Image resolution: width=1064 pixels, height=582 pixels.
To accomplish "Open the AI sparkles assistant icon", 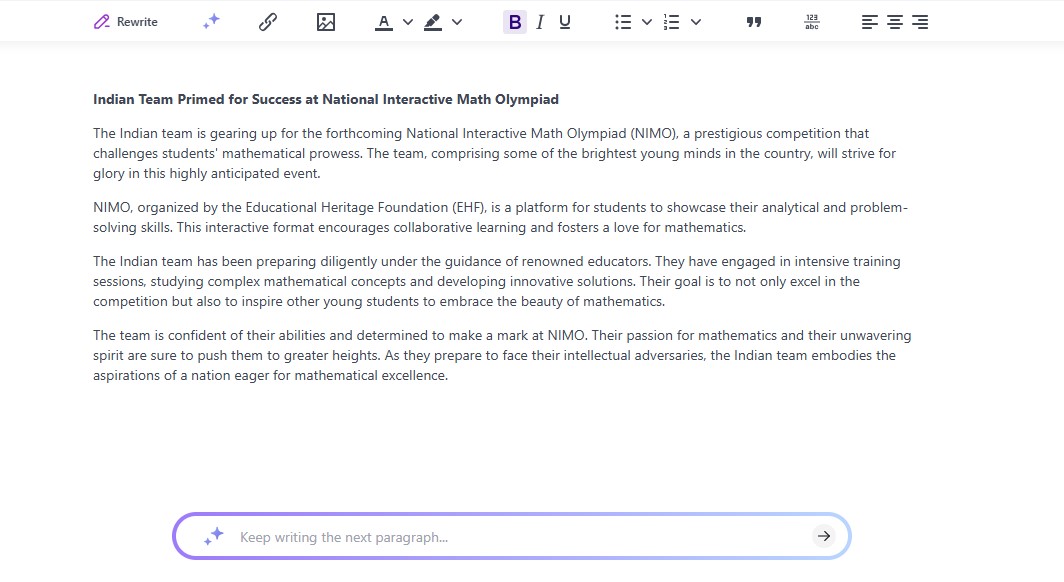I will click(x=210, y=21).
